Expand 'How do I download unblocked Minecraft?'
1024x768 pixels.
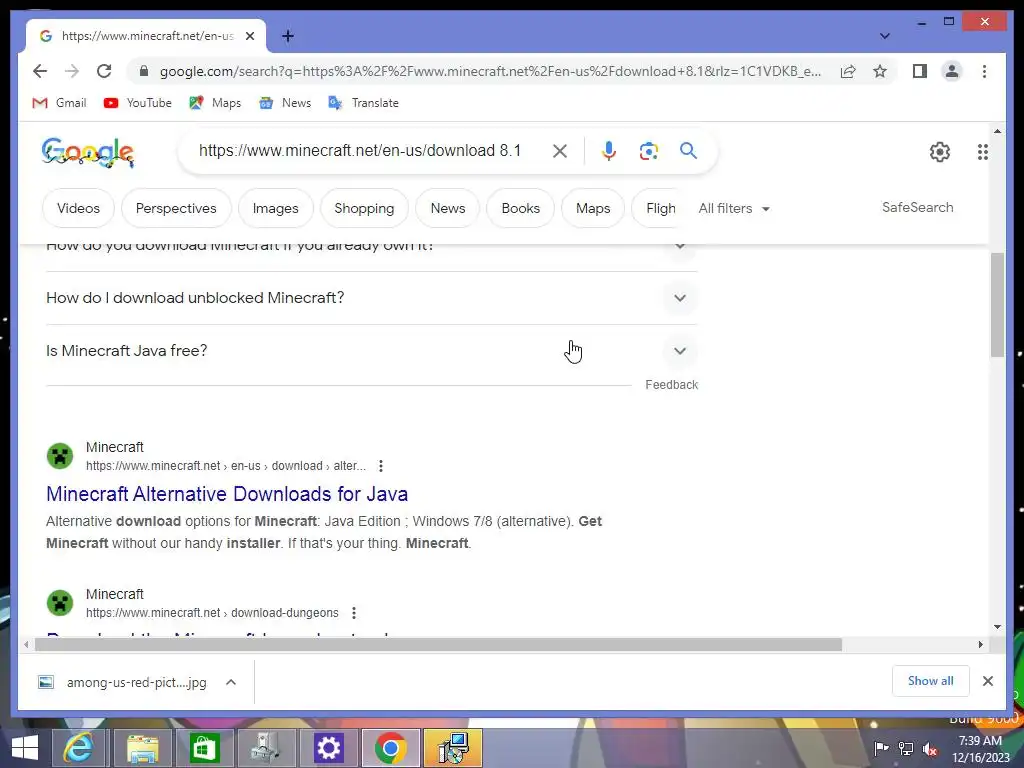click(372, 298)
